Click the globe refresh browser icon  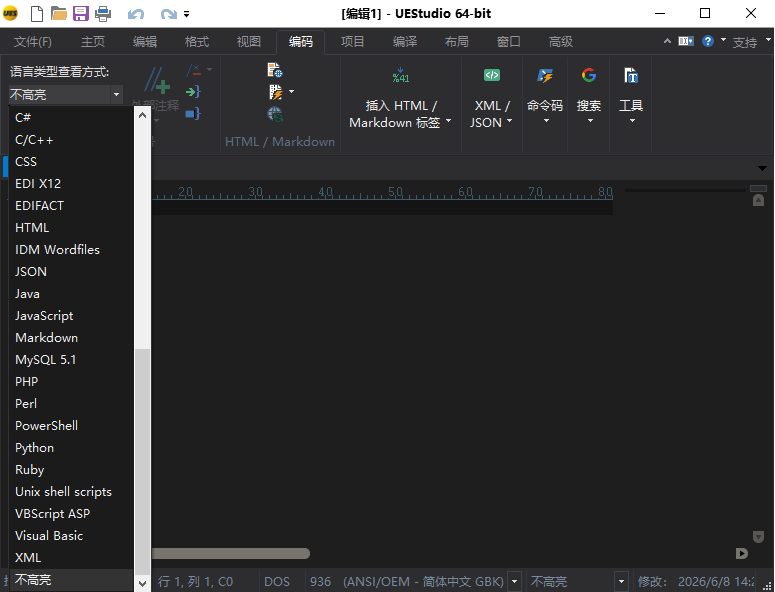(x=275, y=114)
